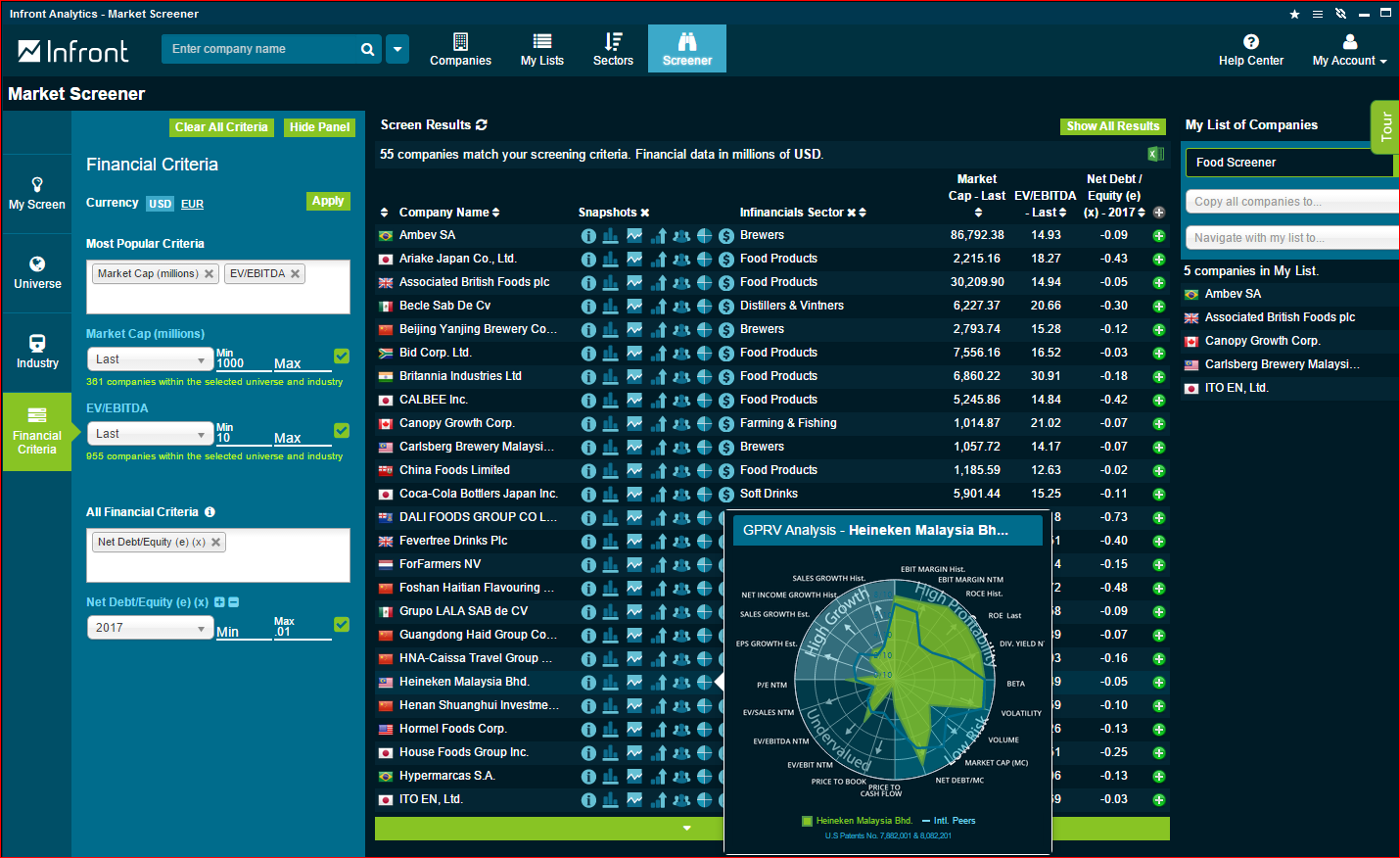Image resolution: width=1400 pixels, height=858 pixels.
Task: Switch to Industry side tab
Action: [37, 353]
